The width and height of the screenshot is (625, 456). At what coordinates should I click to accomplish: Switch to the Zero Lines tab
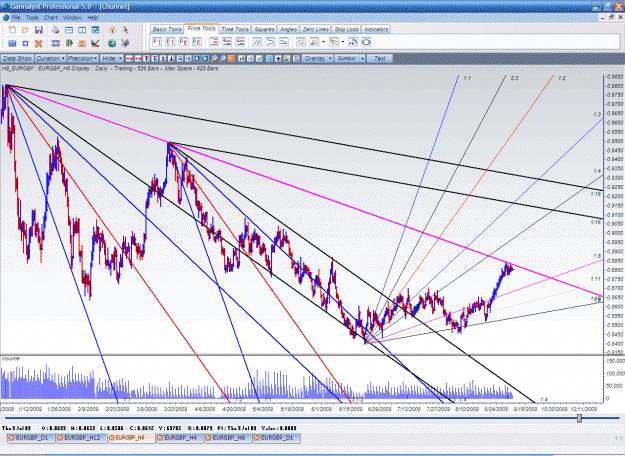tap(315, 29)
